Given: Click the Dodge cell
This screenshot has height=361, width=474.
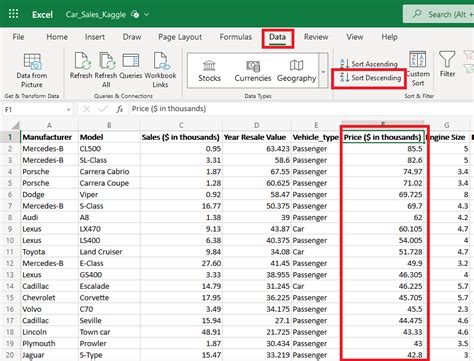Looking at the screenshot, I should tap(49, 194).
